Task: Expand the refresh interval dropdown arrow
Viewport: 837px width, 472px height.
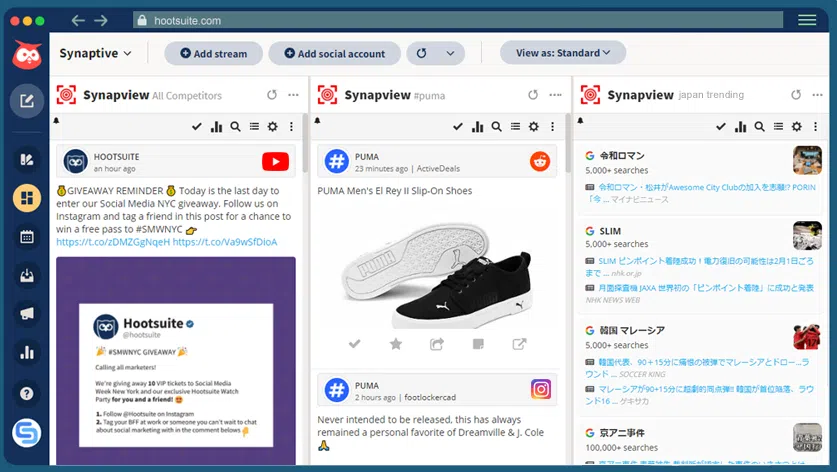Action: pos(449,53)
